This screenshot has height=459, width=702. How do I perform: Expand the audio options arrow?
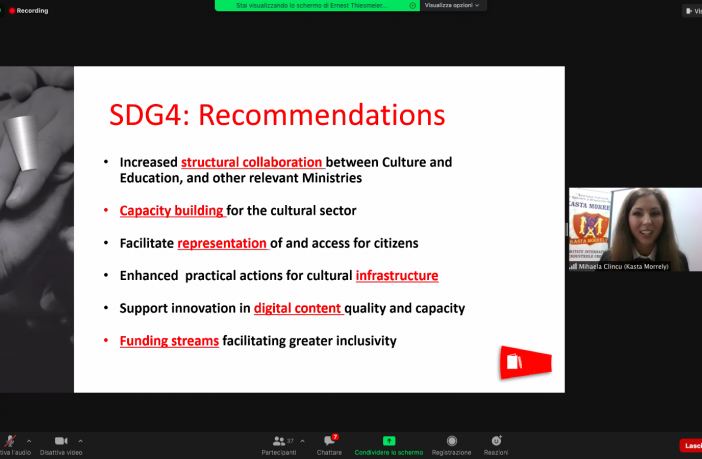pos(28,440)
